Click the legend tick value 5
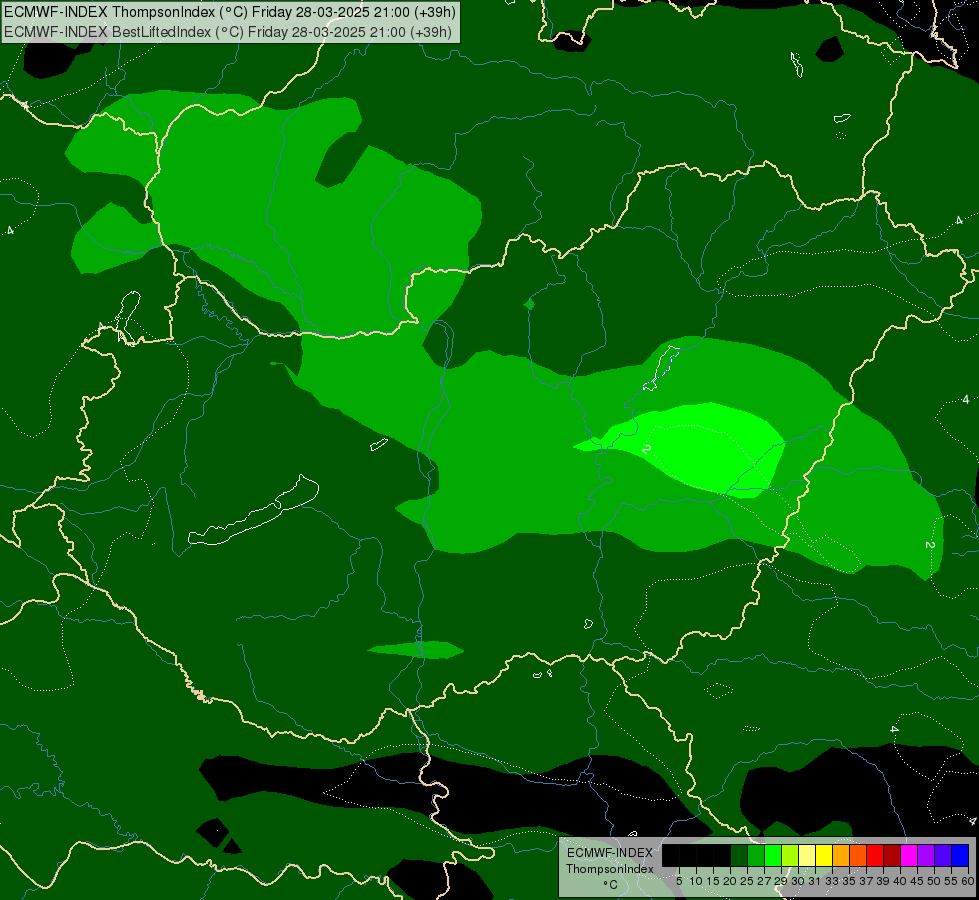This screenshot has width=979, height=900. (x=679, y=881)
